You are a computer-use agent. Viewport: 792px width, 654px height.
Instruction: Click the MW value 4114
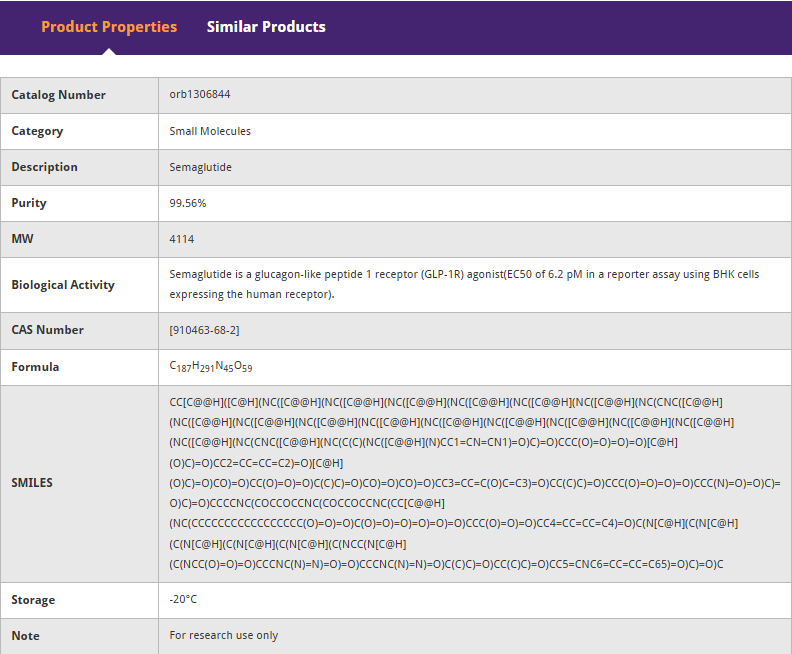pyautogui.click(x=182, y=239)
